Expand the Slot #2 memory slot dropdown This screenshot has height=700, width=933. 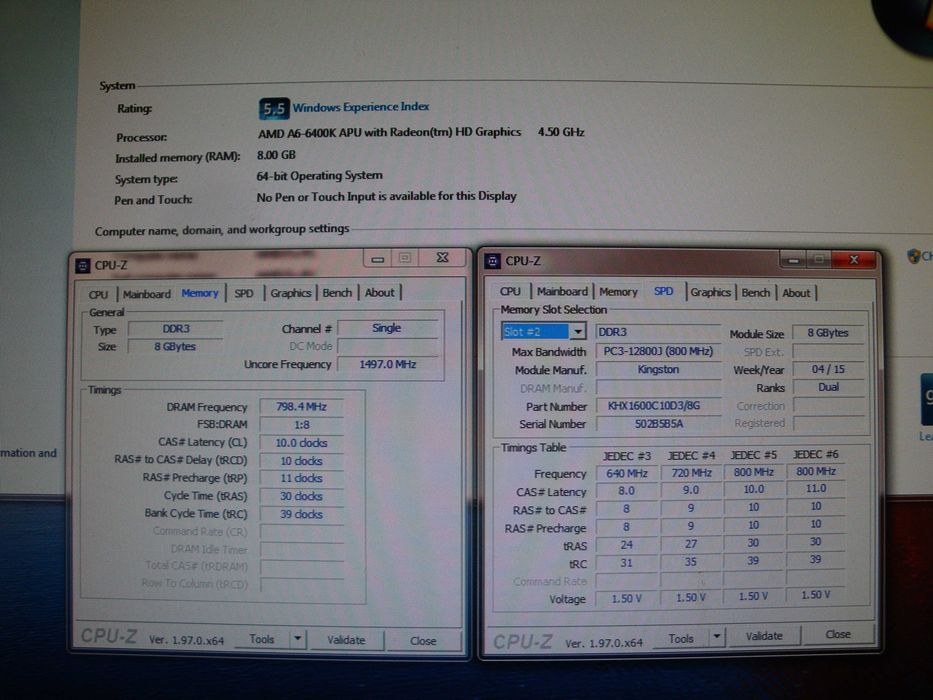coord(577,332)
